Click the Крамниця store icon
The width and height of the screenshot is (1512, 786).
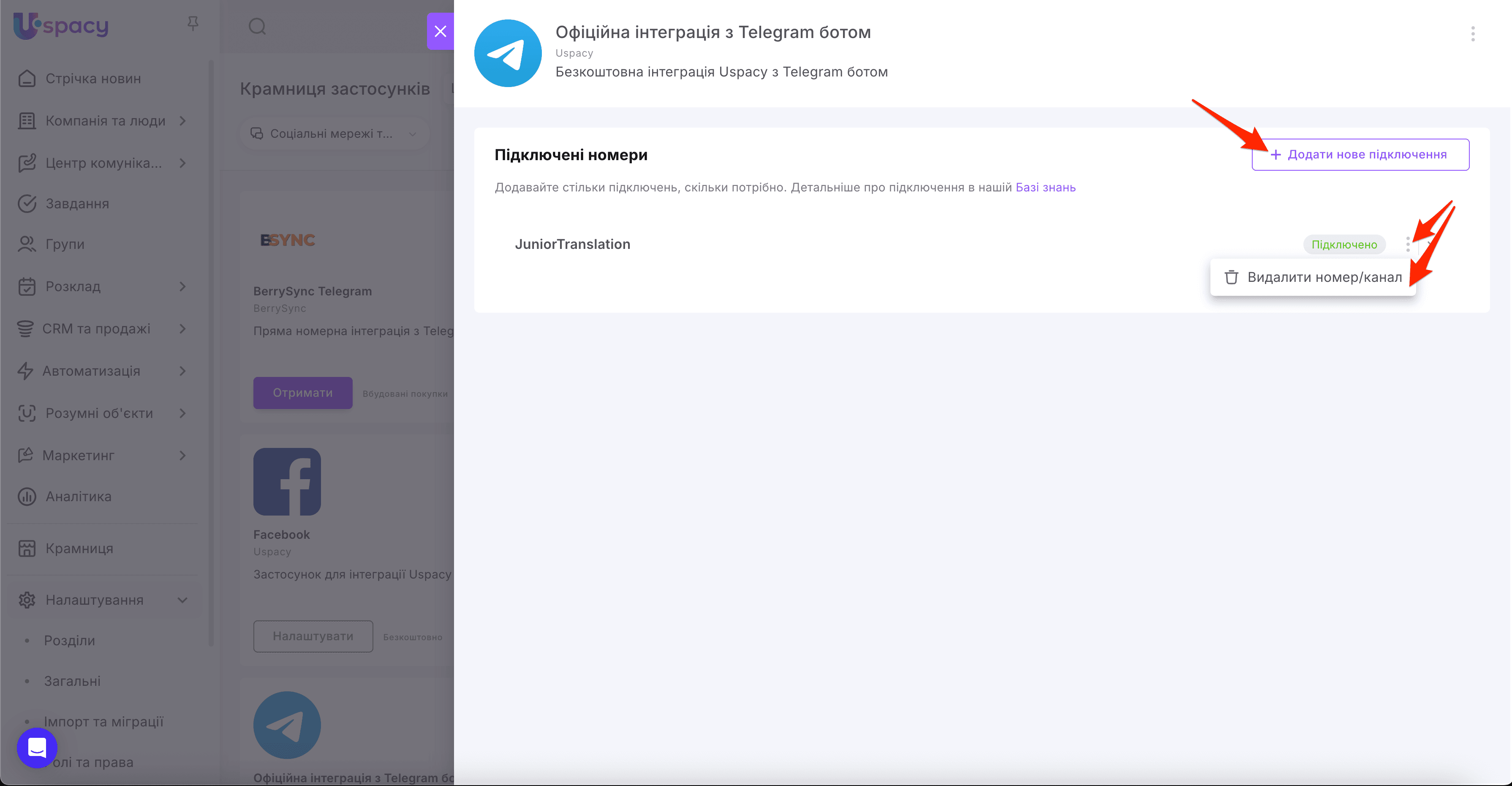(x=27, y=548)
